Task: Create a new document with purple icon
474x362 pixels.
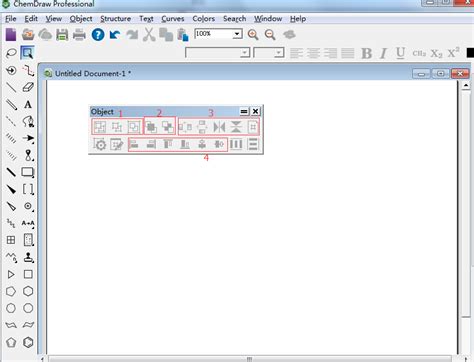Action: (x=11, y=35)
